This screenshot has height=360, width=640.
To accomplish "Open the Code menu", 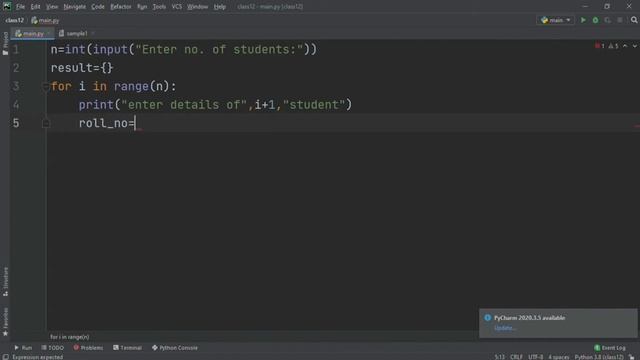I will coord(98,7).
